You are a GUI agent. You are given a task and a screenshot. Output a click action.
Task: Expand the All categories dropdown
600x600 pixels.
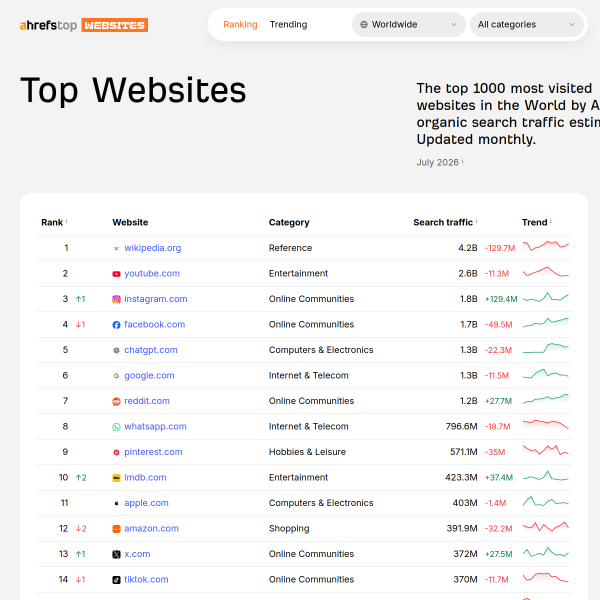tap(527, 24)
